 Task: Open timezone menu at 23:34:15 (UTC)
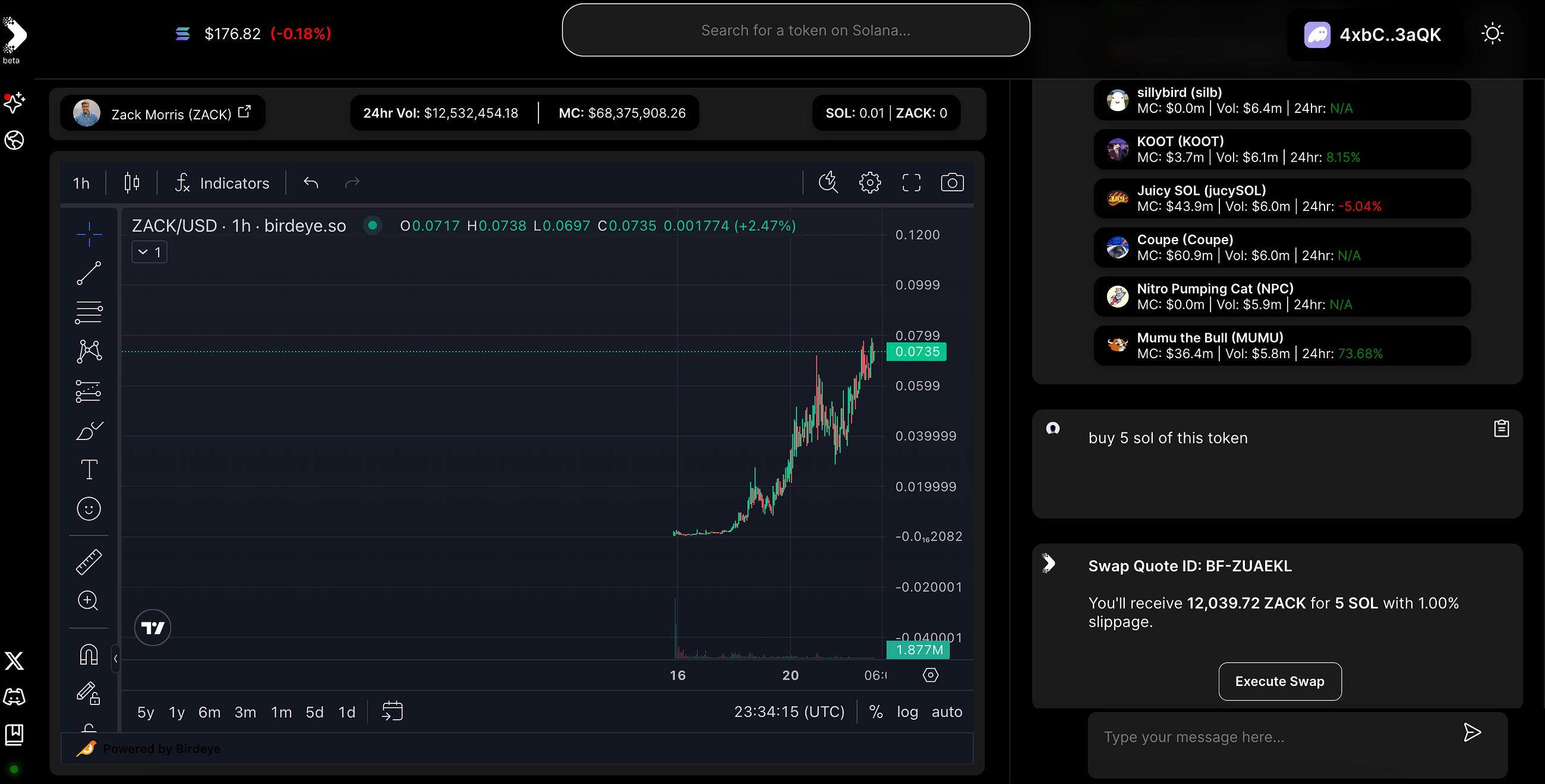tap(789, 712)
